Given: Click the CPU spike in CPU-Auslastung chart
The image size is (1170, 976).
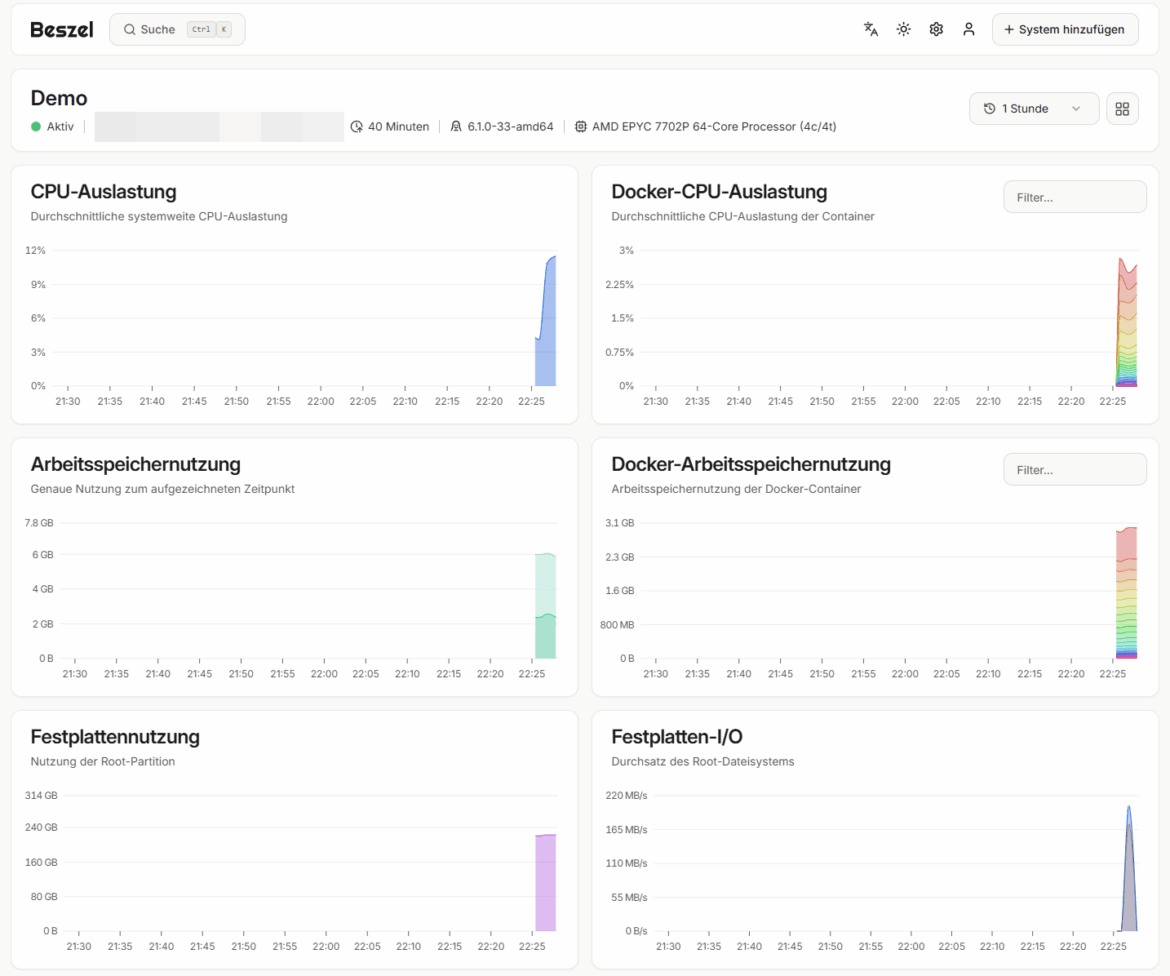Looking at the screenshot, I should coord(547,320).
